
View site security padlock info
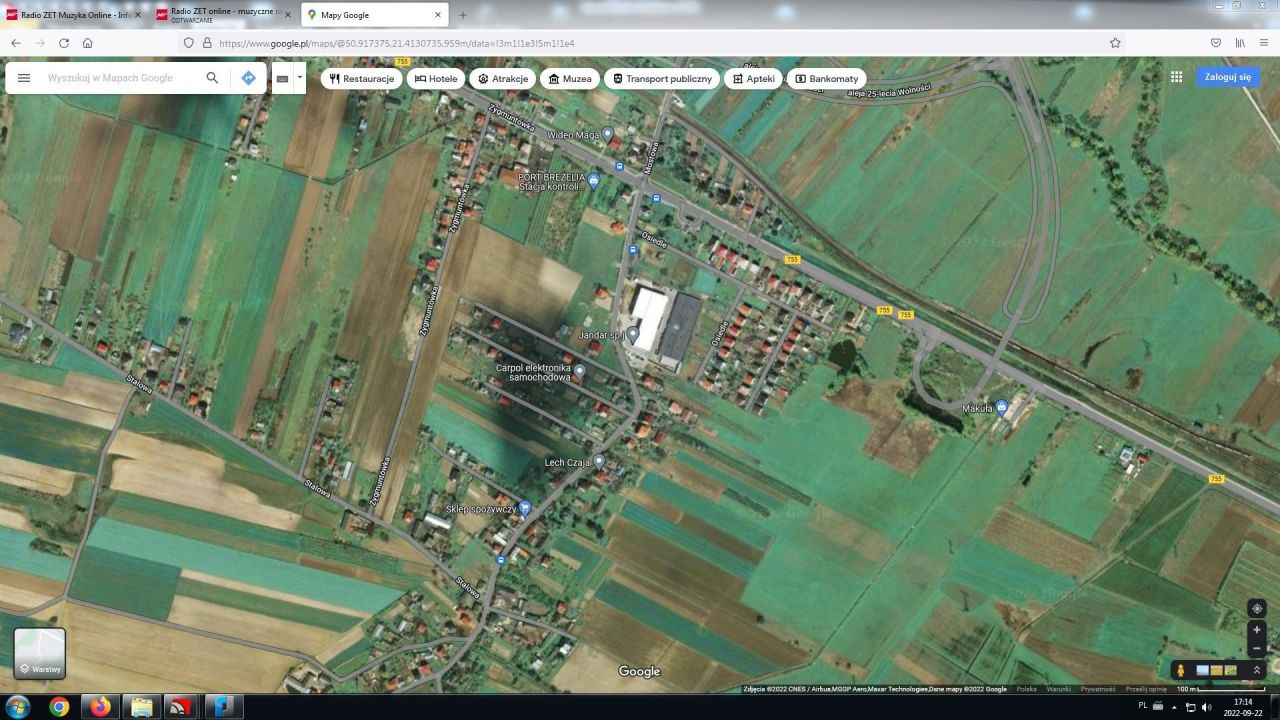click(x=207, y=43)
